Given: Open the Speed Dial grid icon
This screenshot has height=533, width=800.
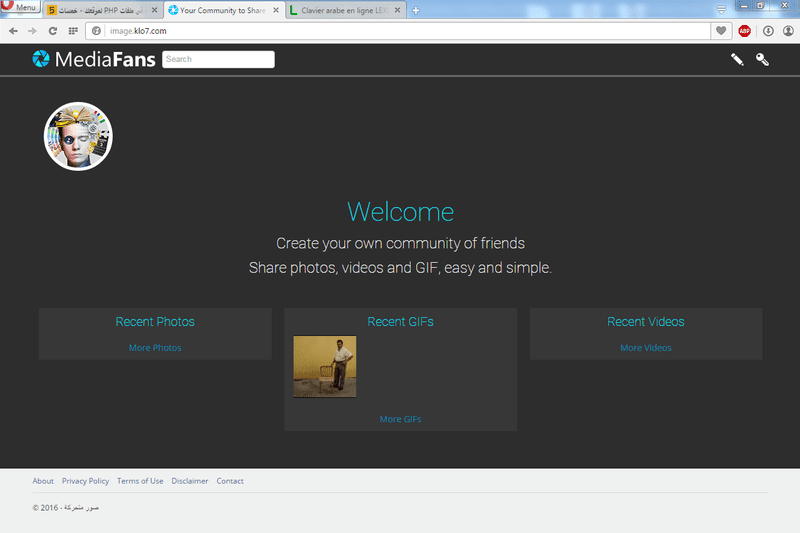Looking at the screenshot, I should point(73,31).
